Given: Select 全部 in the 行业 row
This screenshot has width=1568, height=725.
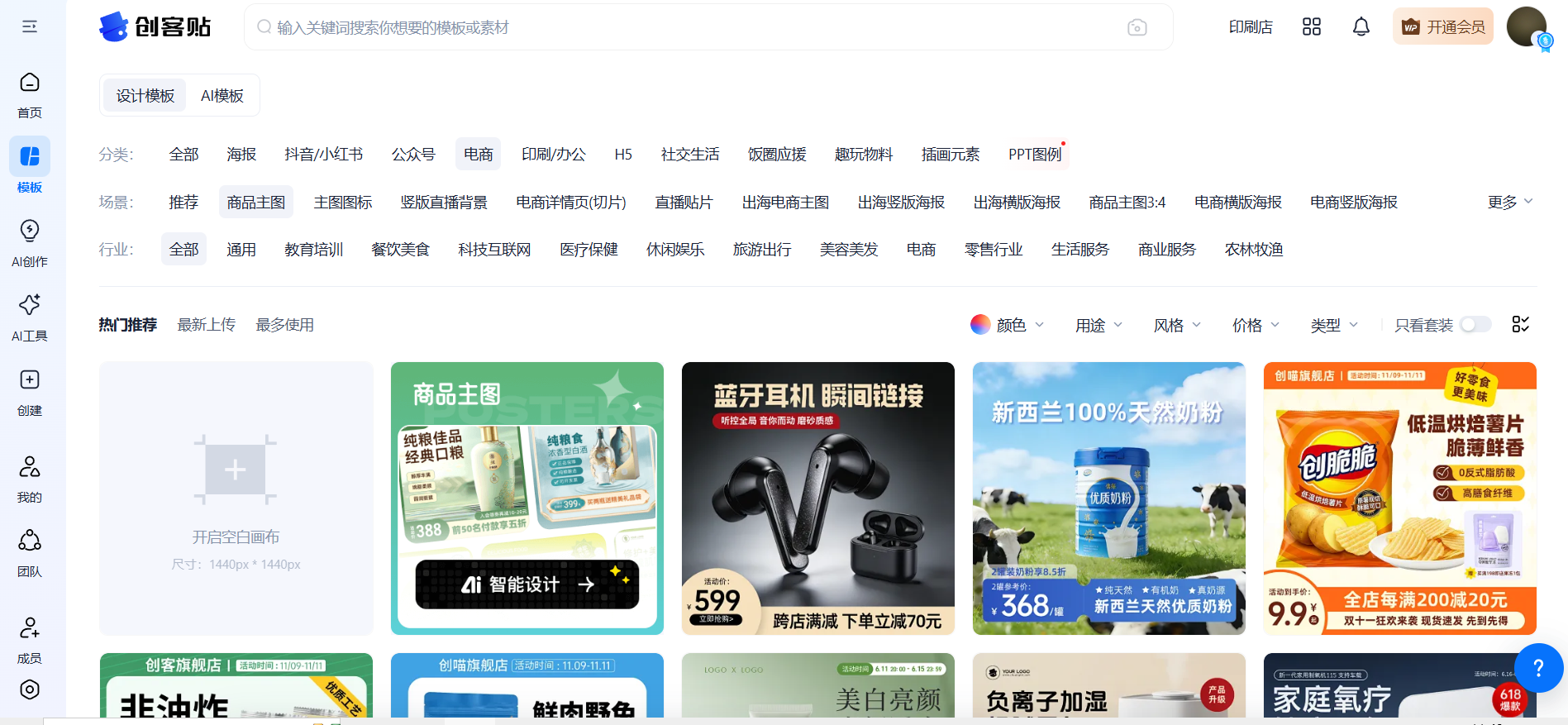Looking at the screenshot, I should point(184,250).
